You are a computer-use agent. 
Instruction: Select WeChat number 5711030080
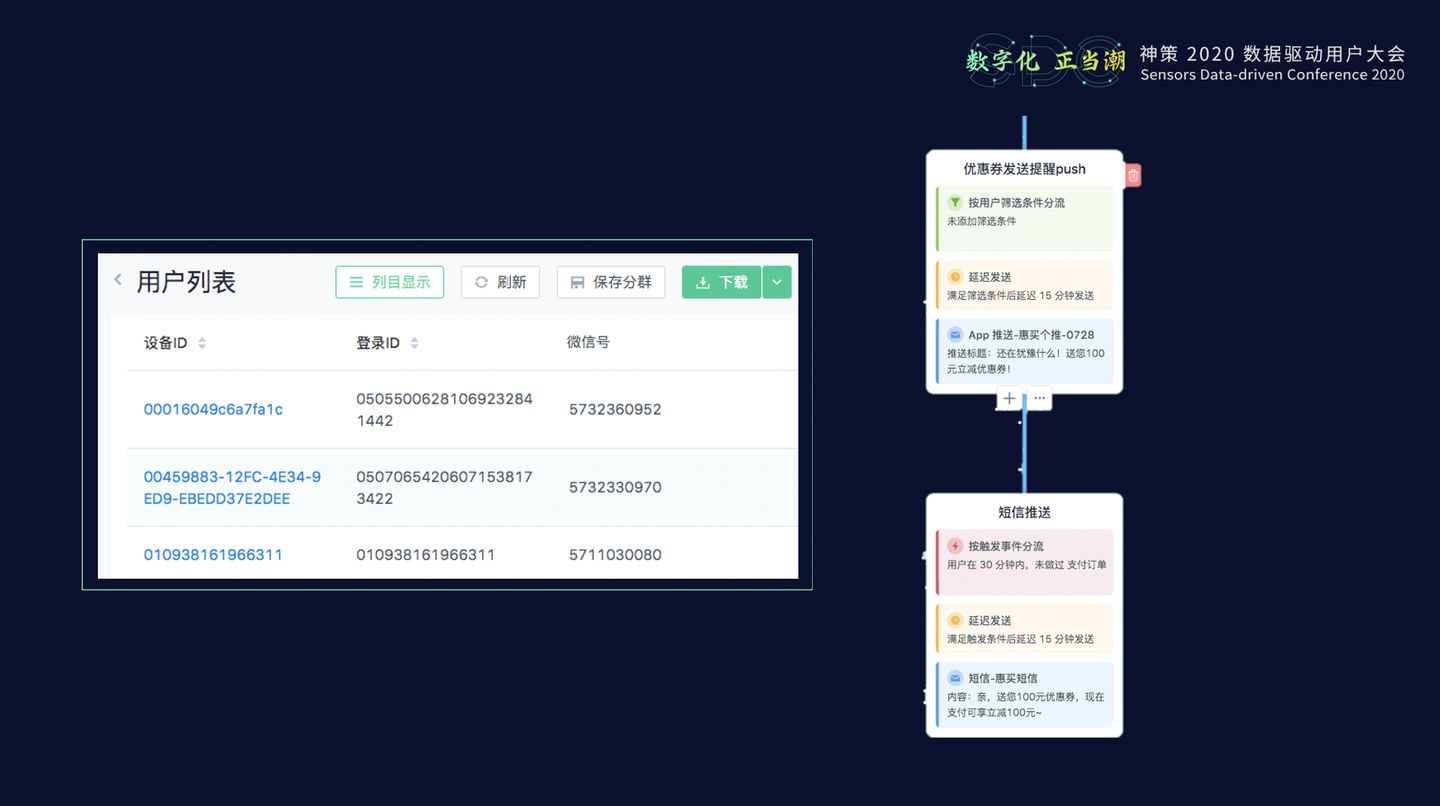tap(615, 555)
